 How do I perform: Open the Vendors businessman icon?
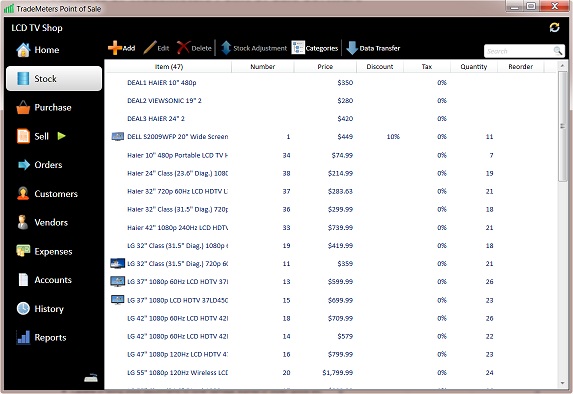(x=23, y=222)
